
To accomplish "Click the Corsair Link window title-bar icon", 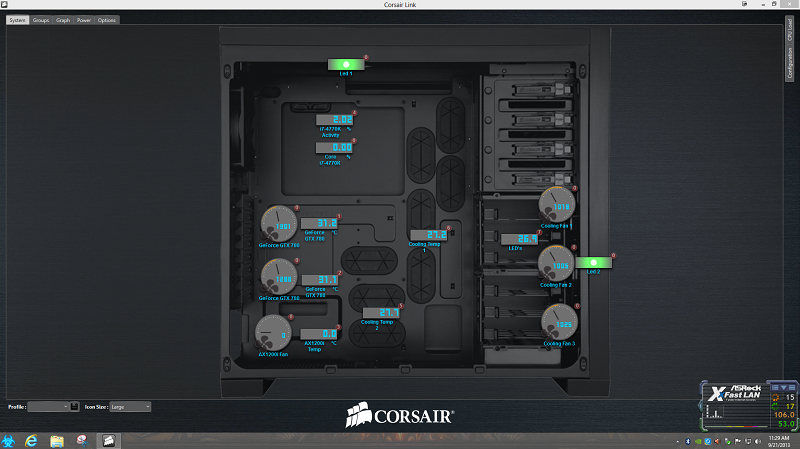I will 4,4.
